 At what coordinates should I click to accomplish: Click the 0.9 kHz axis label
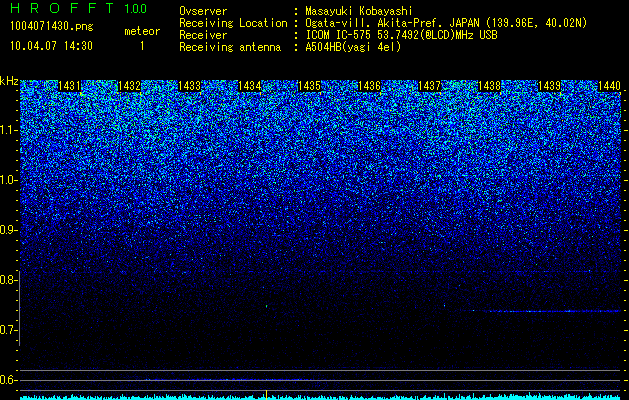(x=8, y=230)
